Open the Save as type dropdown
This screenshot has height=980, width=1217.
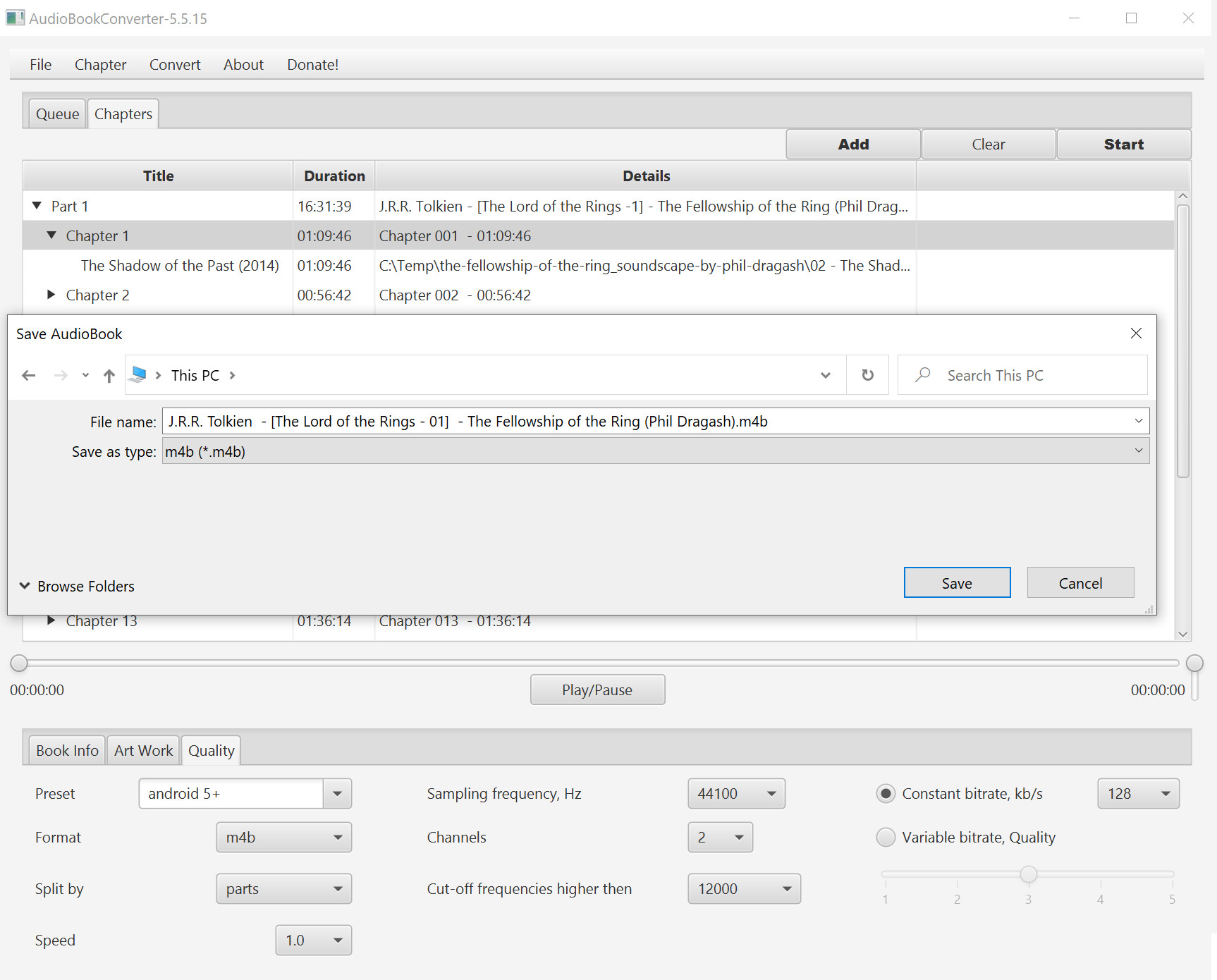click(1139, 451)
